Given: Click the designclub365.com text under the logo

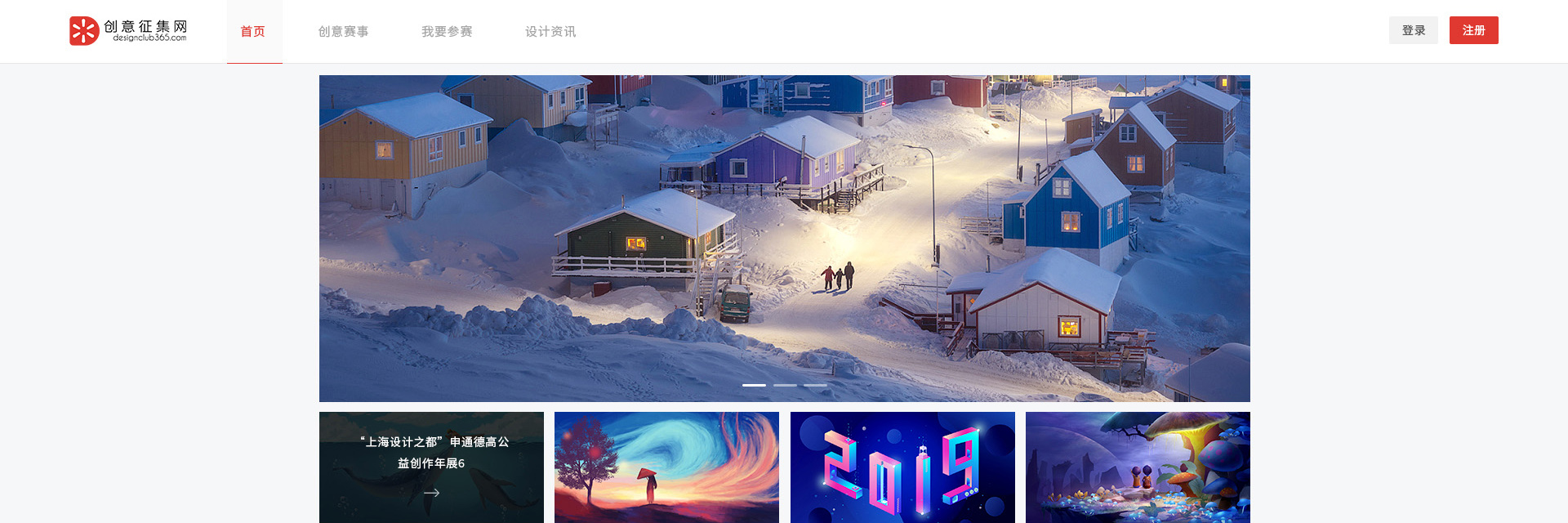Looking at the screenshot, I should pos(149,38).
